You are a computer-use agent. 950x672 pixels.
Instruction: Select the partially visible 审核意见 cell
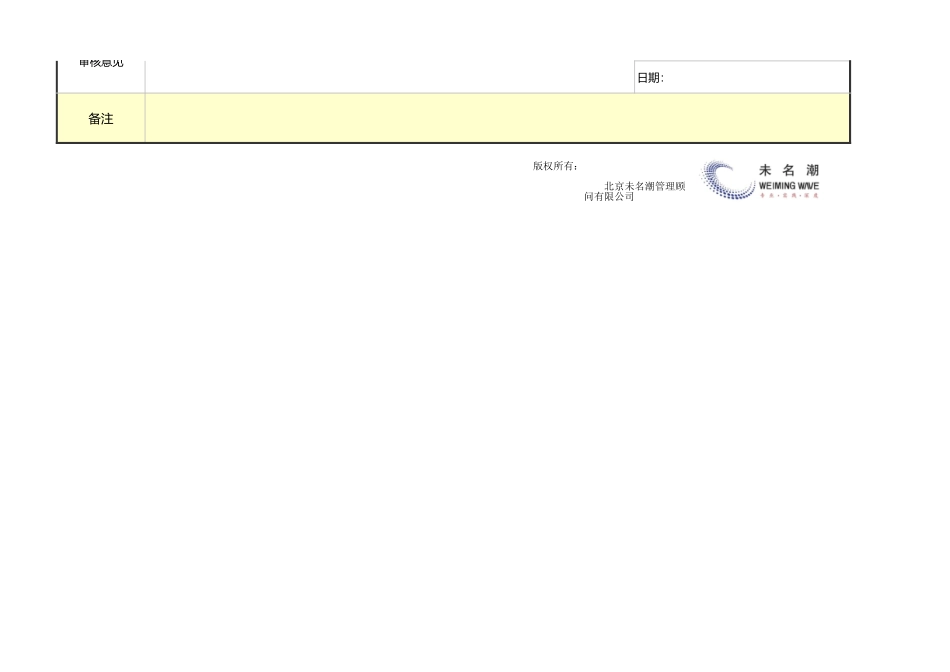[101, 65]
